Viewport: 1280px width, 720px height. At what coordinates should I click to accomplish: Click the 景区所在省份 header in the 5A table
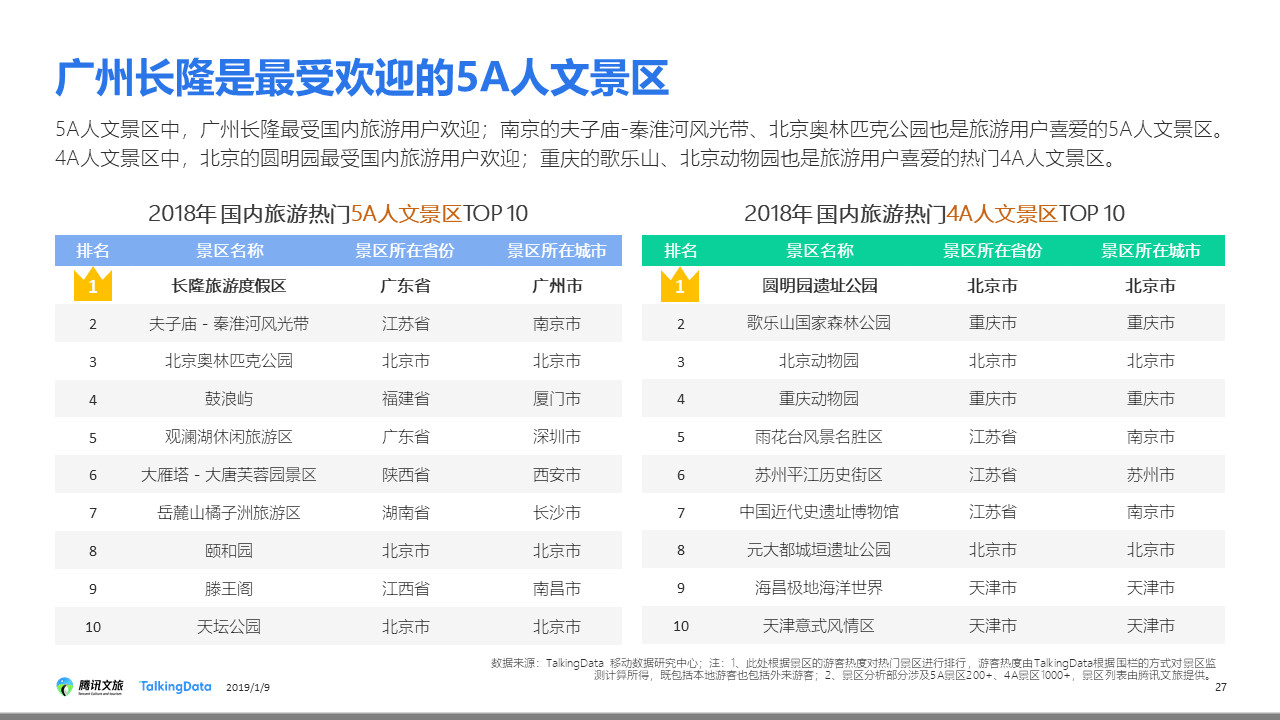pyautogui.click(x=405, y=251)
